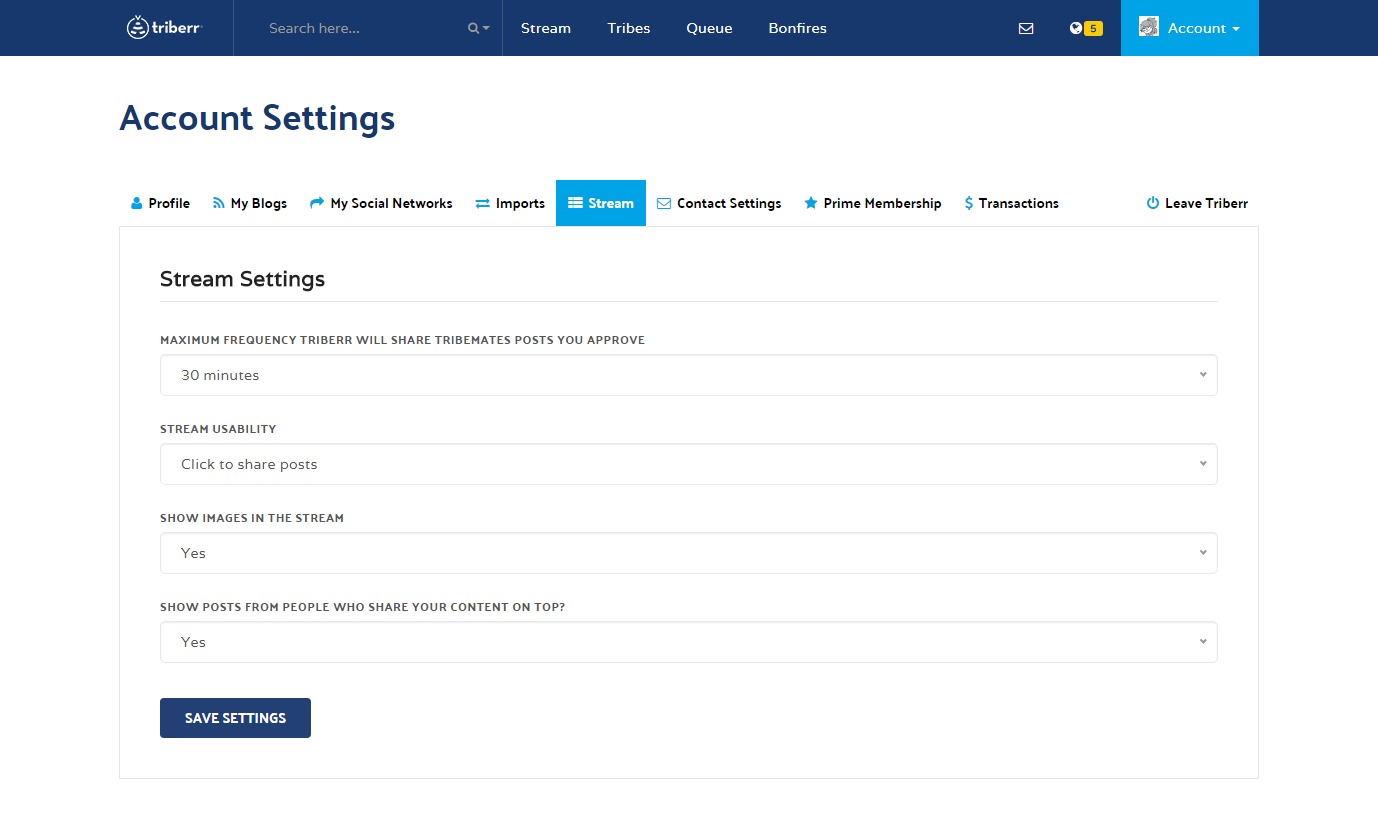Expand Show Images in the Stream dropdown
Viewport: 1378px width, 834px height.
point(688,553)
